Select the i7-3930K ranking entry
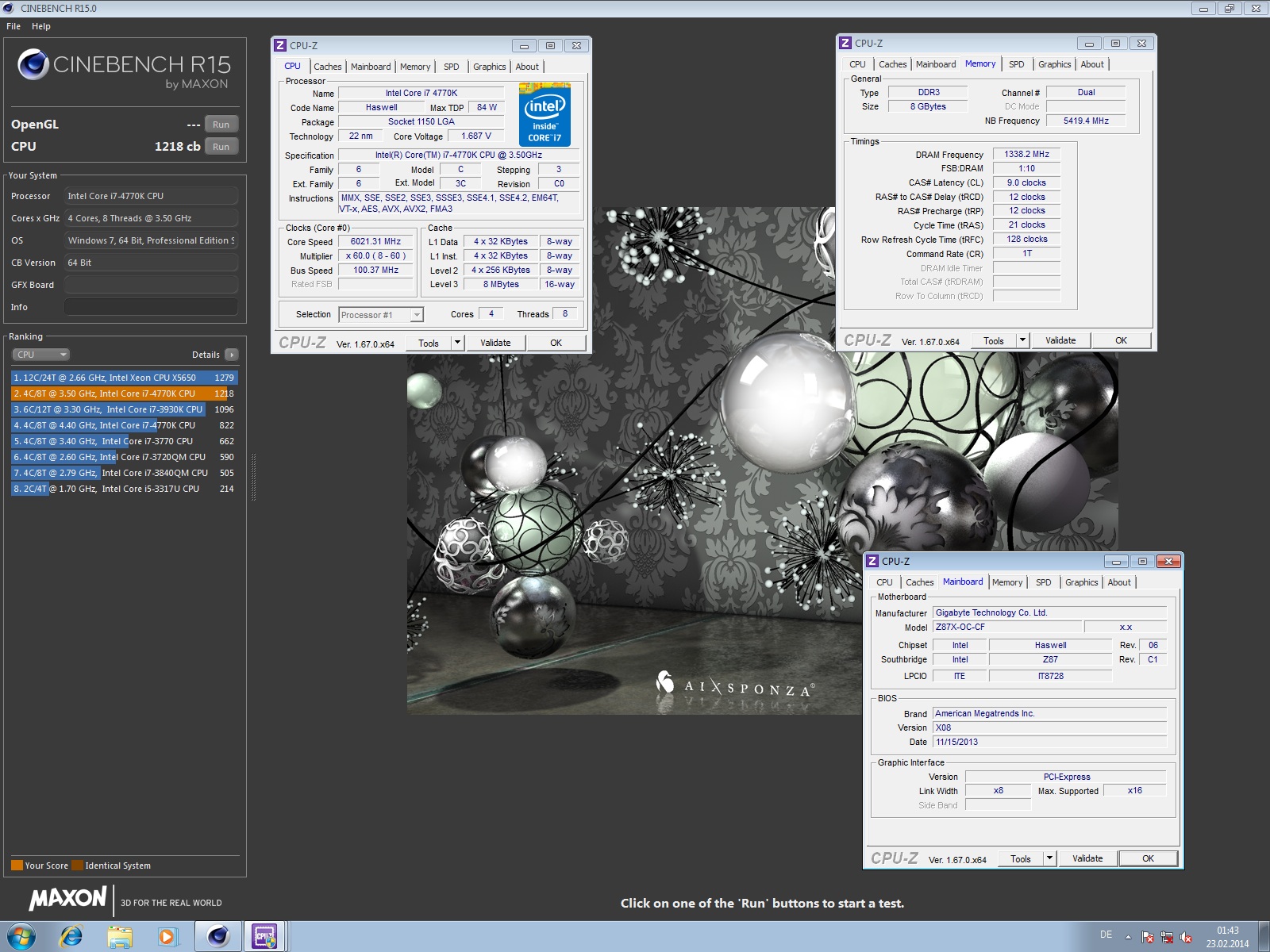Viewport: 1270px width, 952px height. (125, 409)
